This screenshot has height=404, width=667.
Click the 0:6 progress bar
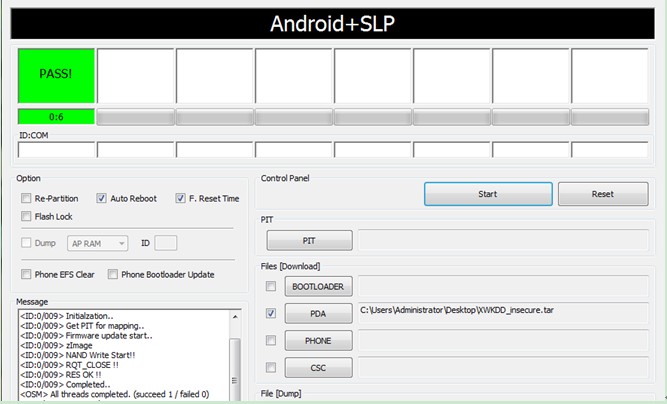pyautogui.click(x=56, y=117)
